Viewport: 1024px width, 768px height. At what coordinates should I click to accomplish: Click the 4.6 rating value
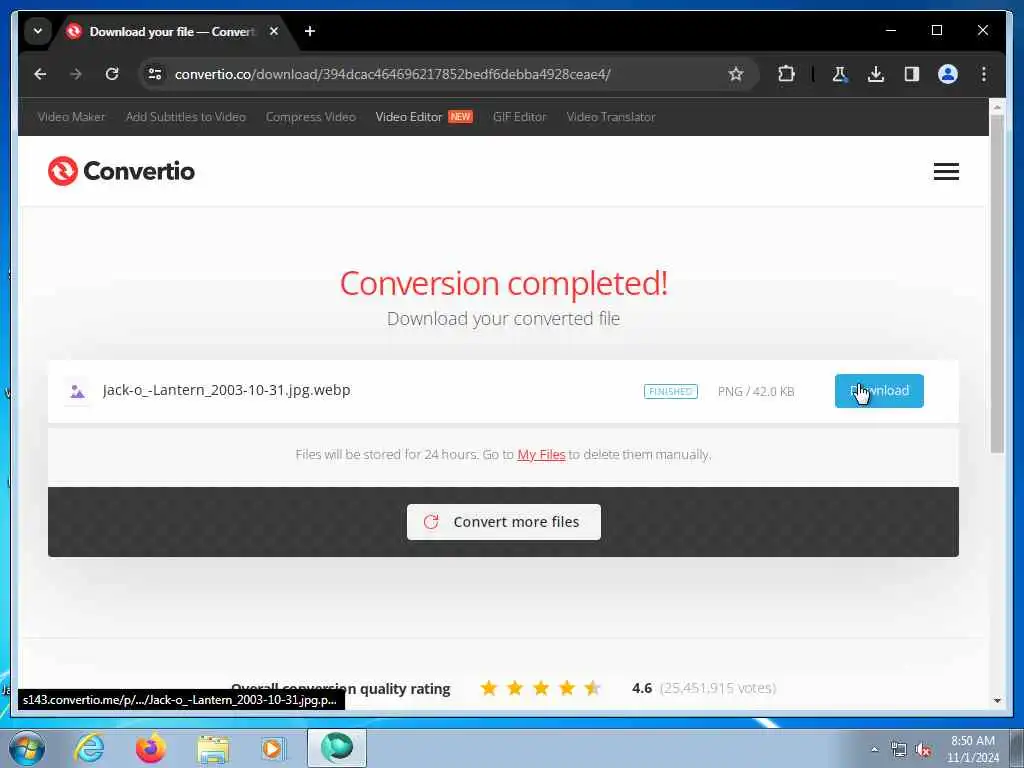(642, 688)
